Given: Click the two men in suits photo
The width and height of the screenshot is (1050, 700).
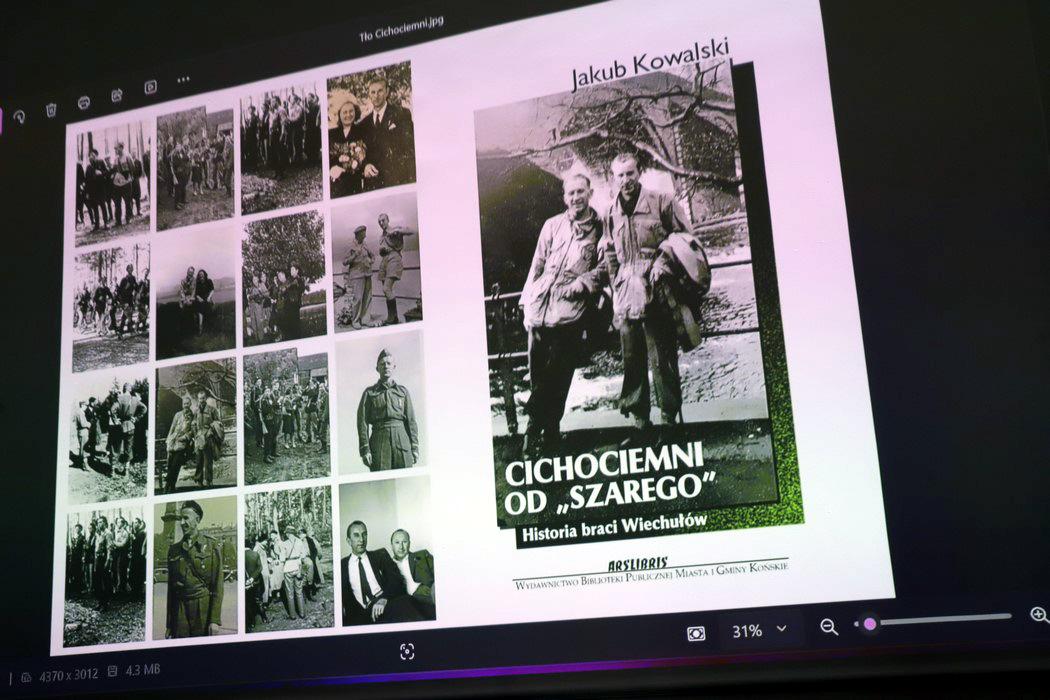Looking at the screenshot, I should point(388,551).
